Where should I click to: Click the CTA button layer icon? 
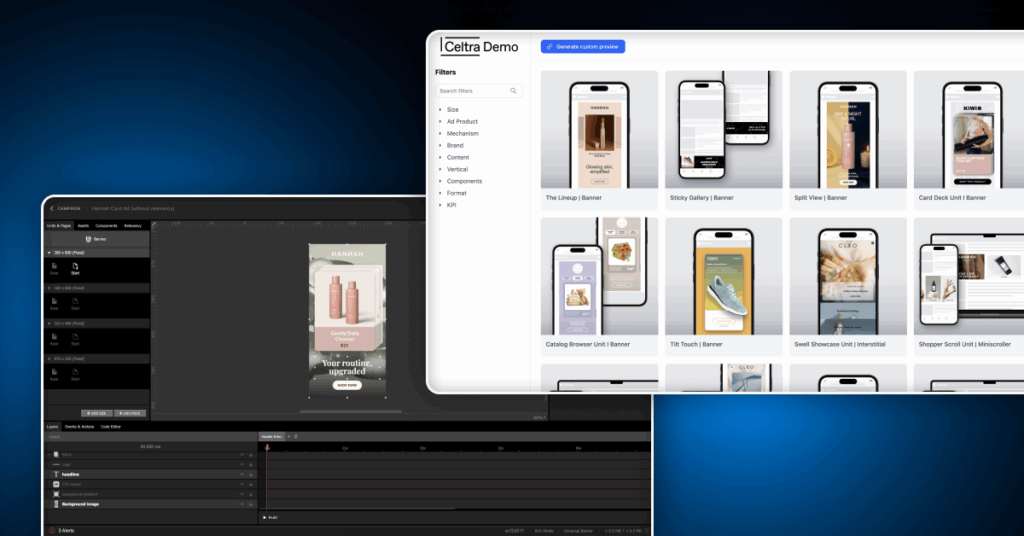point(56,484)
